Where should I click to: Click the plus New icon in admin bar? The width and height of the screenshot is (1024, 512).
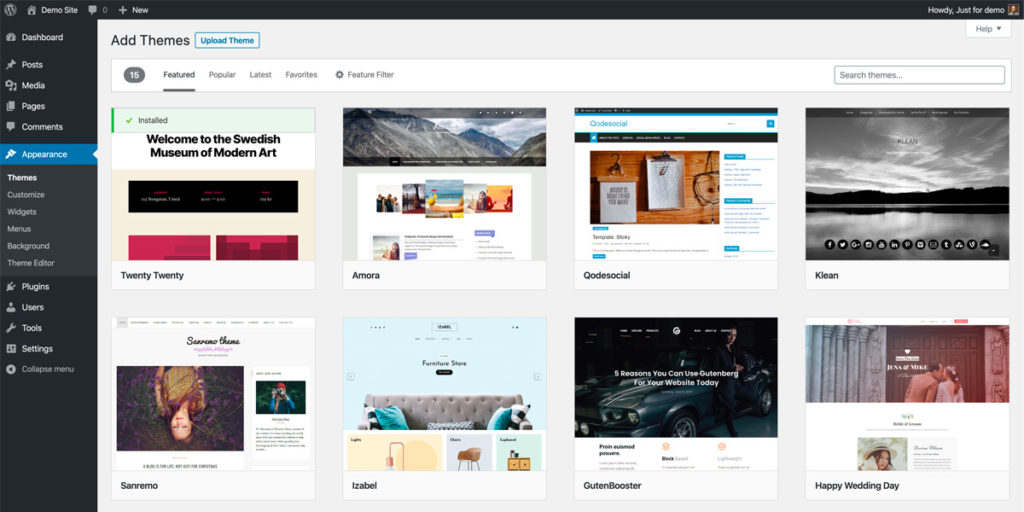122,10
